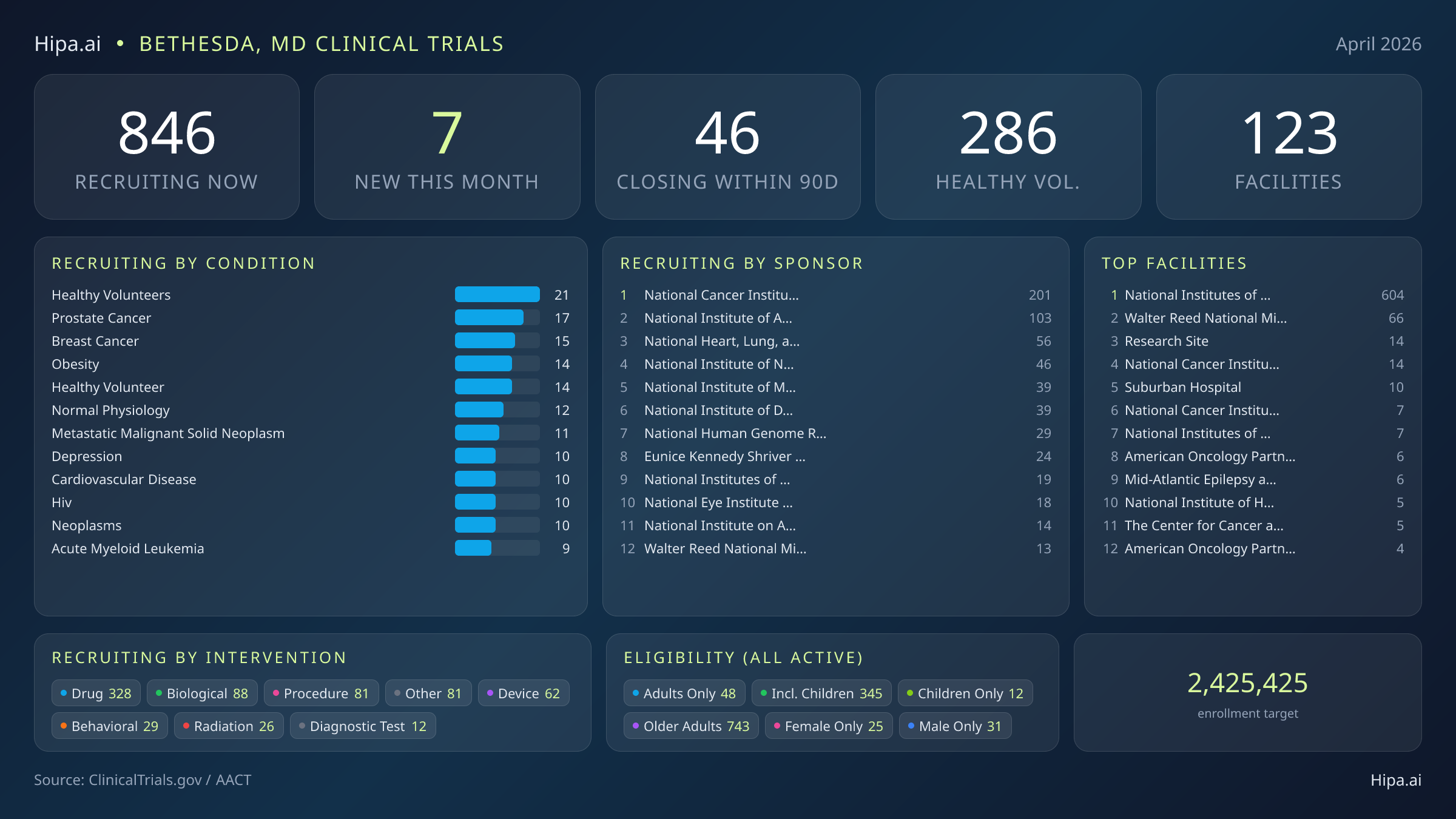
Task: Select the Hiv condition row
Action: (311, 502)
